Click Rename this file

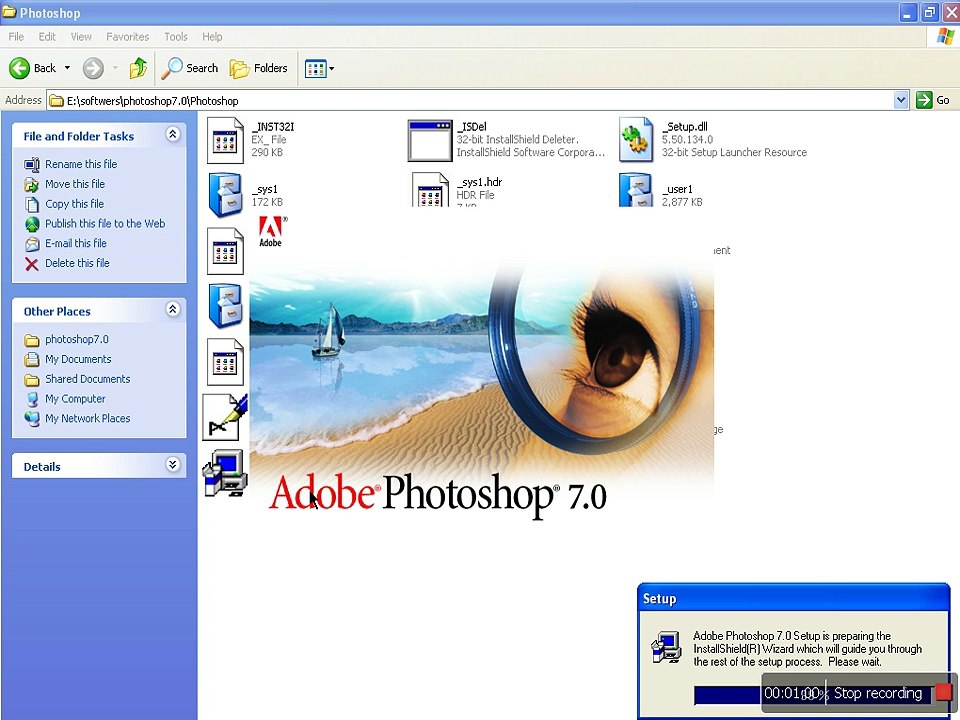[x=81, y=164]
